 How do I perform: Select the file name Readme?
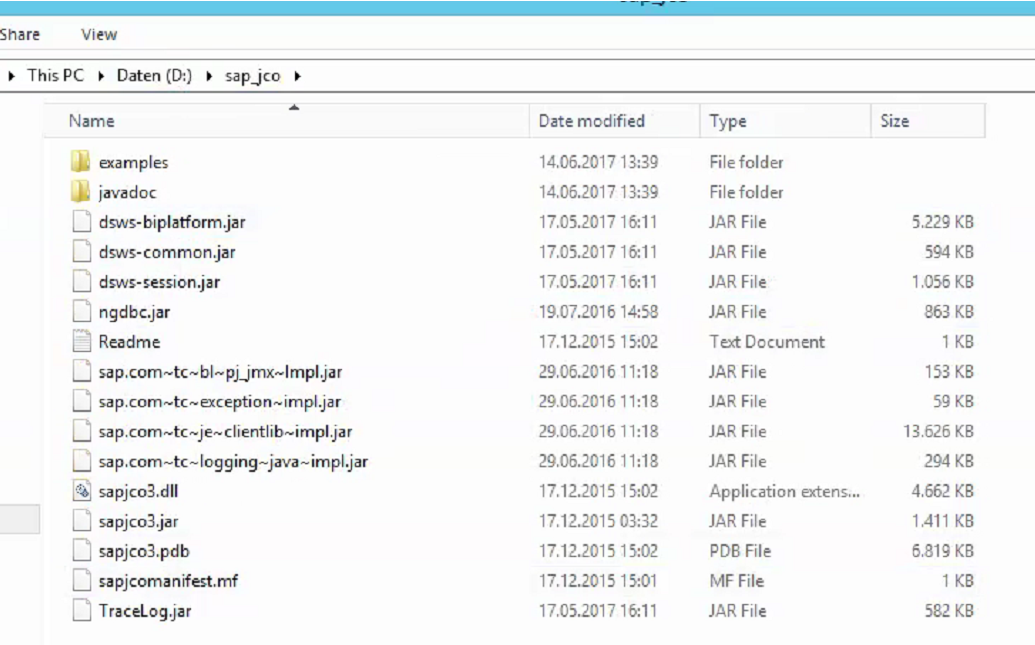[x=129, y=342]
